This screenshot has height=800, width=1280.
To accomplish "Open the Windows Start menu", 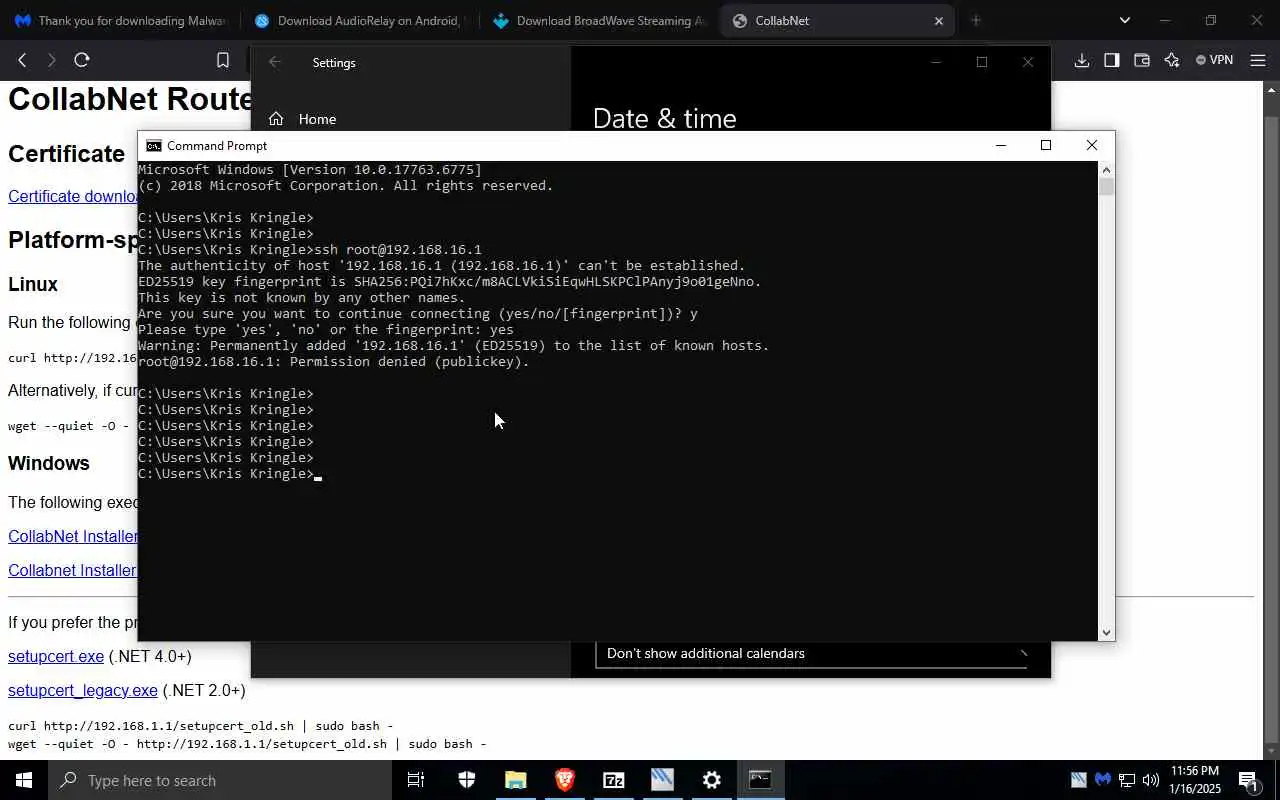I will click(x=24, y=780).
